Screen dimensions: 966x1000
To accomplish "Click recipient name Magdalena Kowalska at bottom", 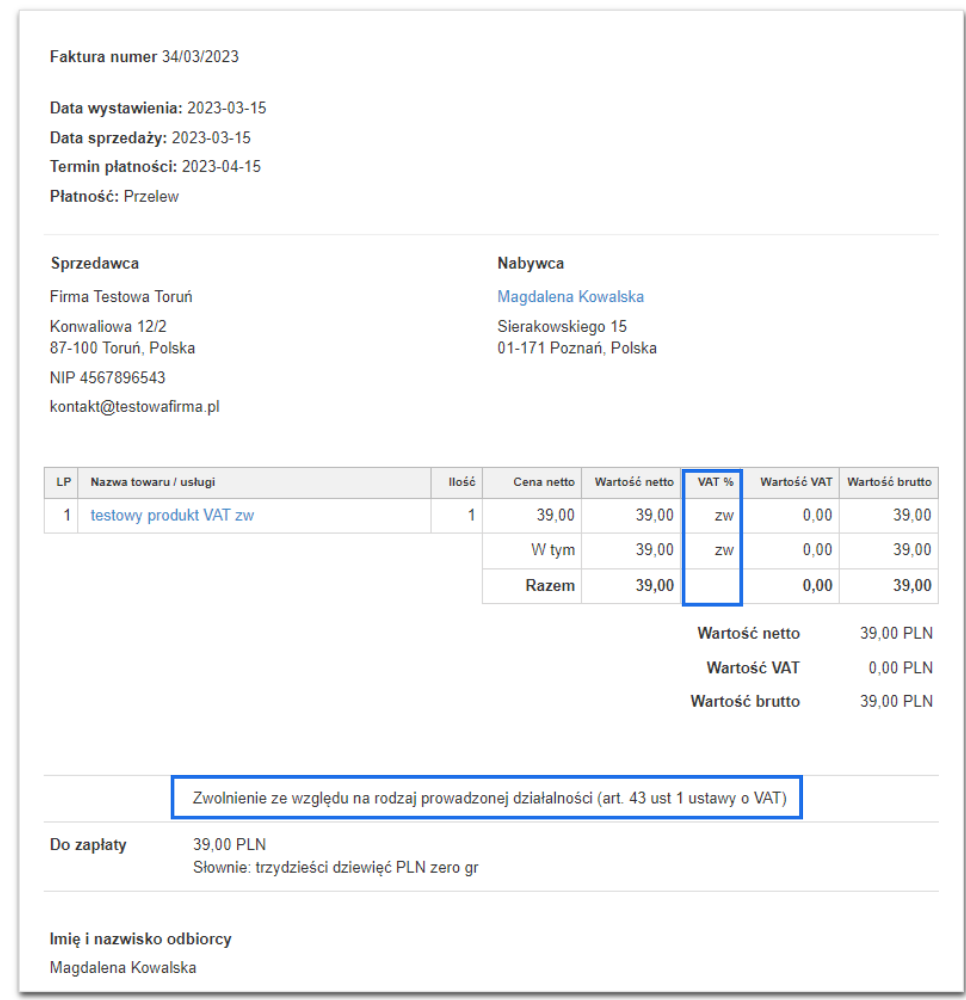I will [x=123, y=967].
